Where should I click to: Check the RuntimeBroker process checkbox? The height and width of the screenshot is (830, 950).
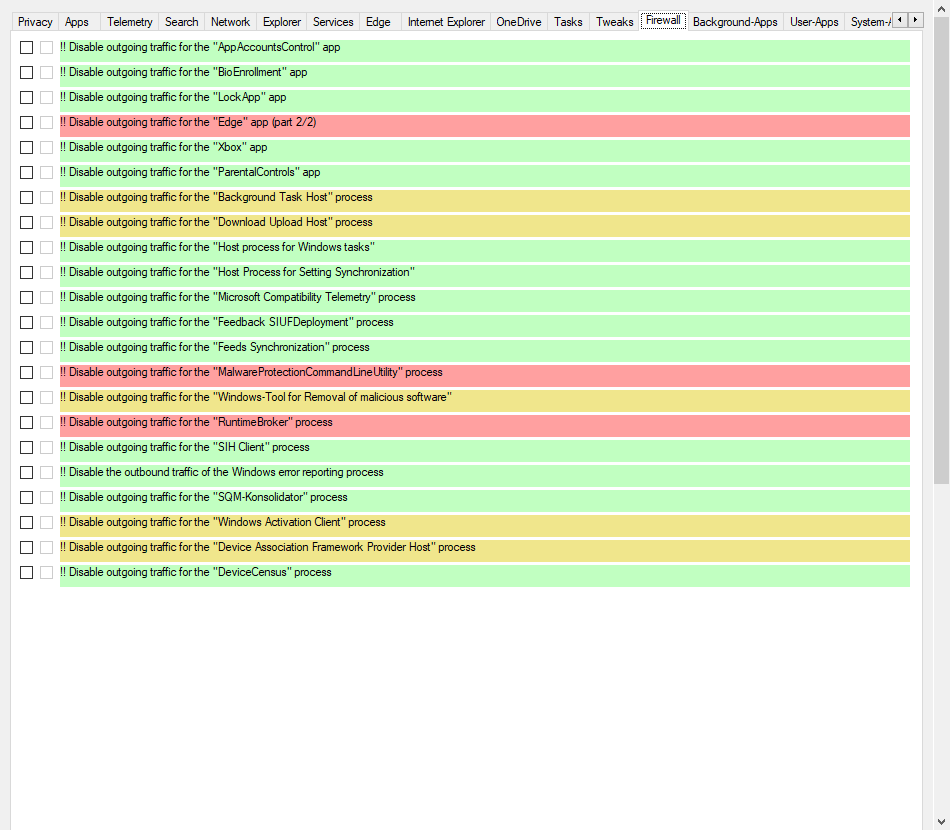click(27, 422)
